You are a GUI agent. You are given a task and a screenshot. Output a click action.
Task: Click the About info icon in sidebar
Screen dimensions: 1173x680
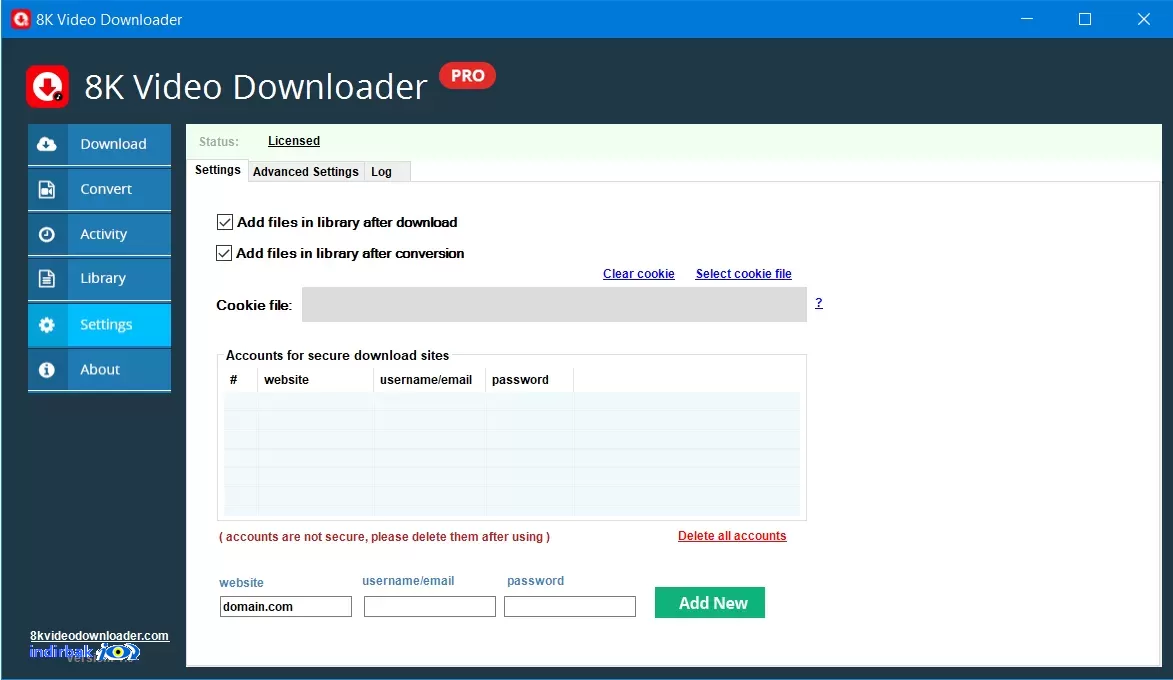tap(47, 370)
